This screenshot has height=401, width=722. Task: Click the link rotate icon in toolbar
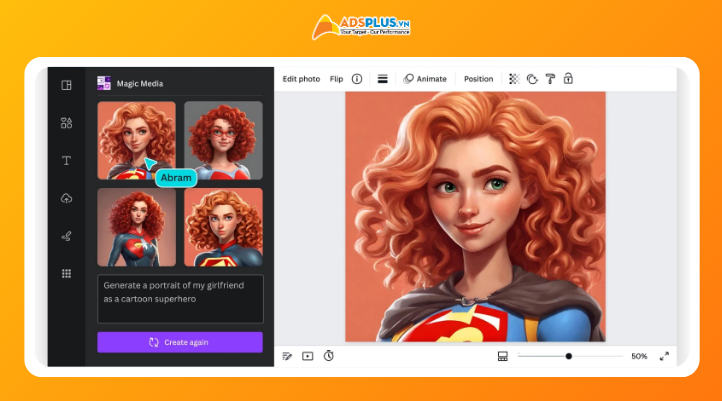click(x=532, y=79)
